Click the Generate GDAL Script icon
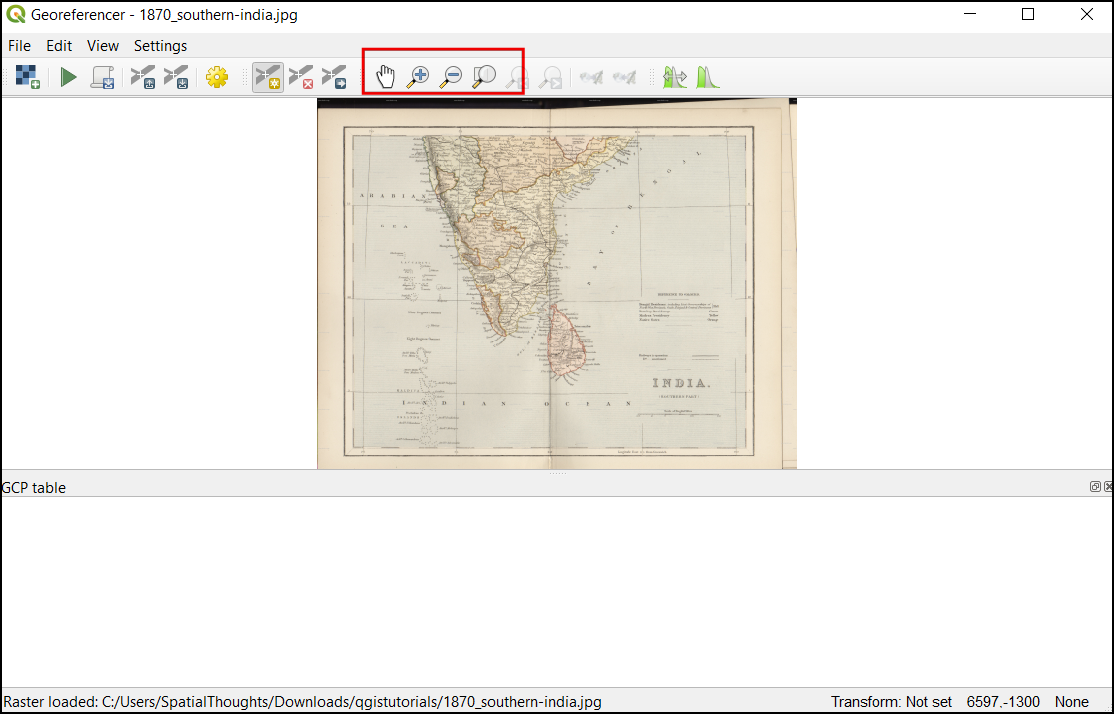The height and width of the screenshot is (714, 1114). point(102,77)
